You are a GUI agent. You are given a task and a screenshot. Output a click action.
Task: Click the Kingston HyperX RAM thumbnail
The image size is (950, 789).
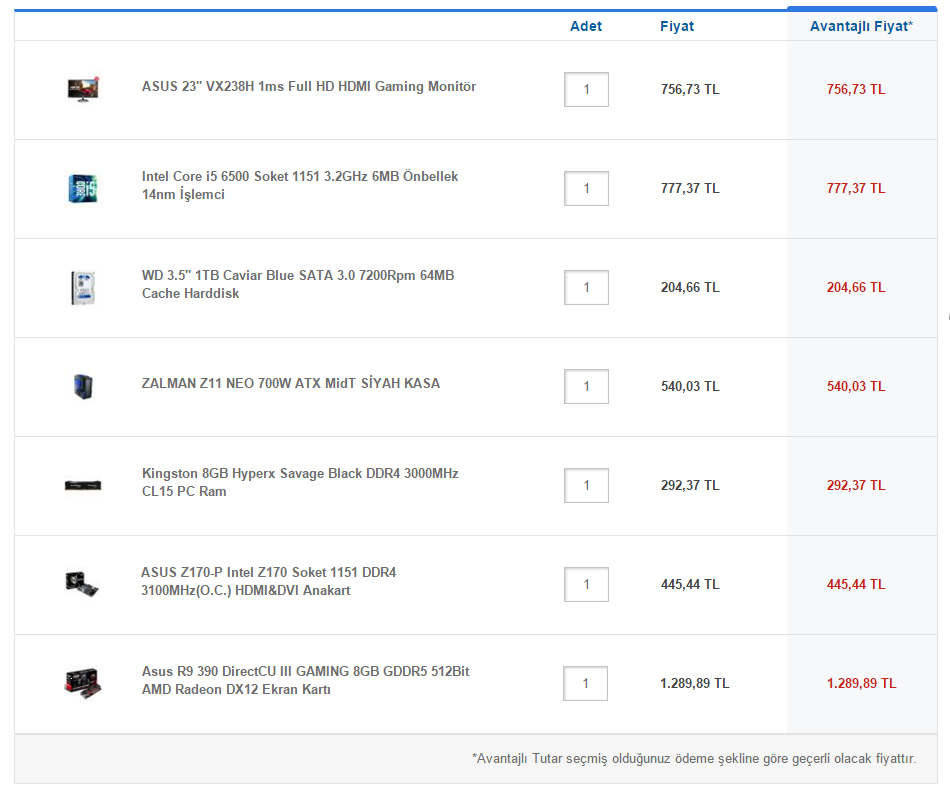coord(83,485)
